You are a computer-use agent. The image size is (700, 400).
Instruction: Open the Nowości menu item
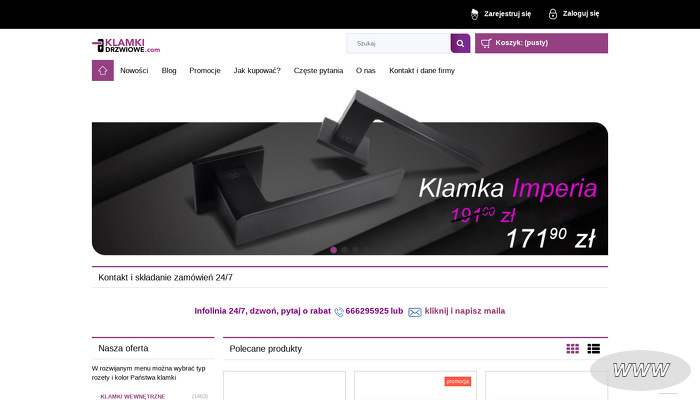[134, 71]
